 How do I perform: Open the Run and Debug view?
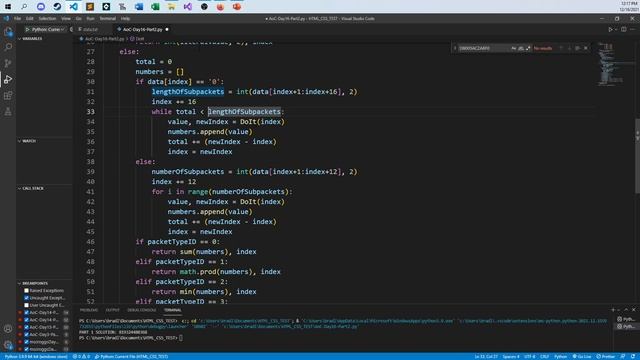point(8,79)
